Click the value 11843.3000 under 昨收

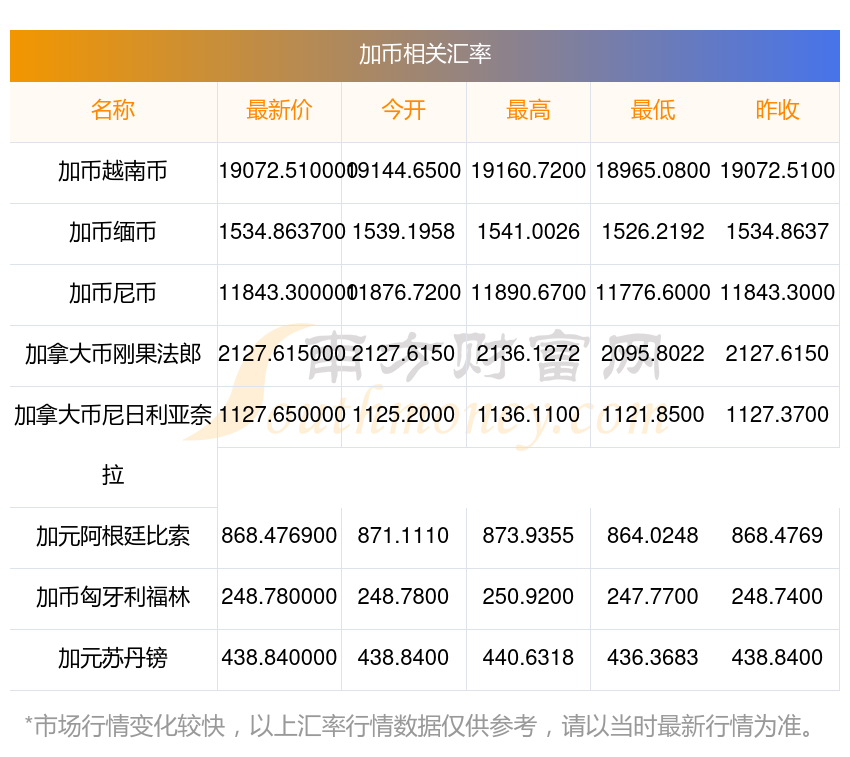coord(777,293)
